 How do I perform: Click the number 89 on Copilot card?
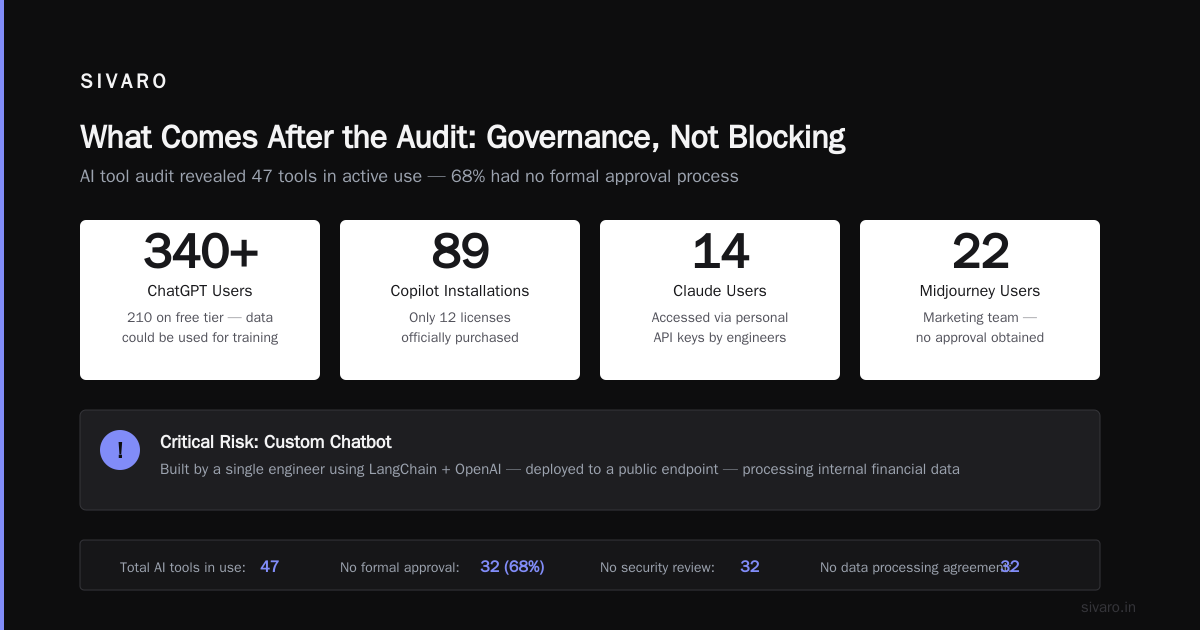click(x=460, y=251)
